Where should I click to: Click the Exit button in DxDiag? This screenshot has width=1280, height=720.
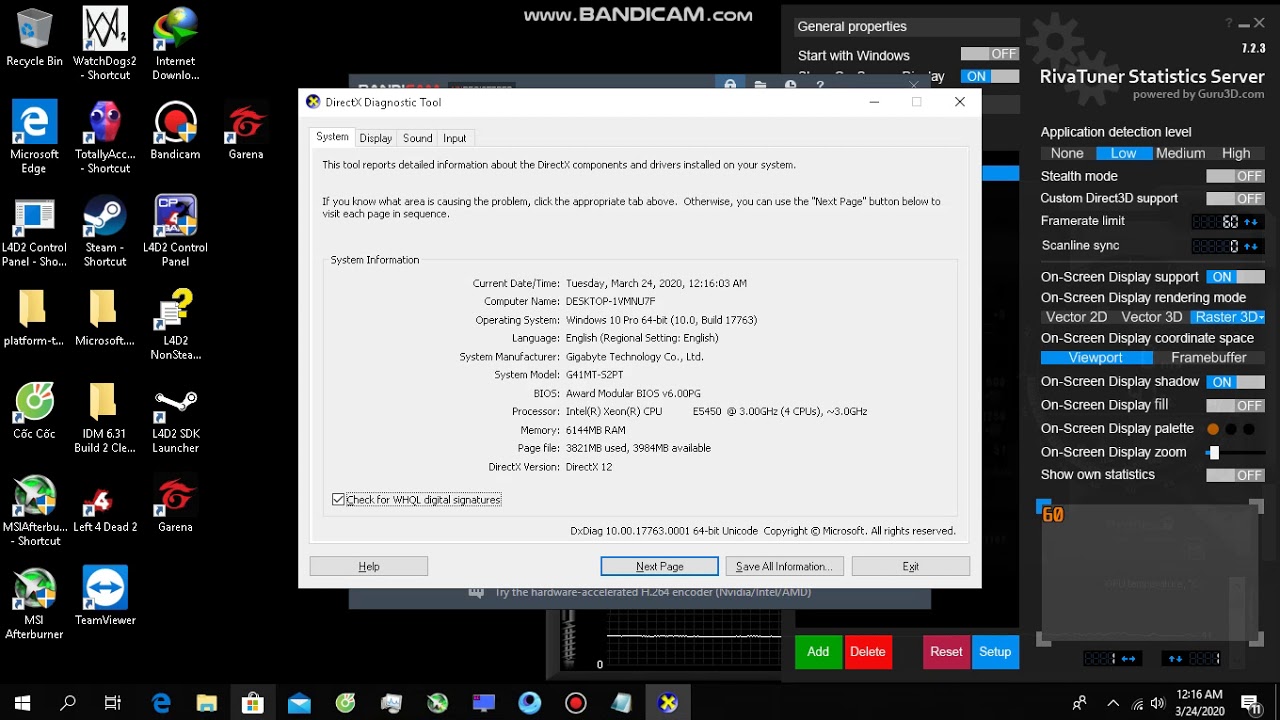point(910,566)
